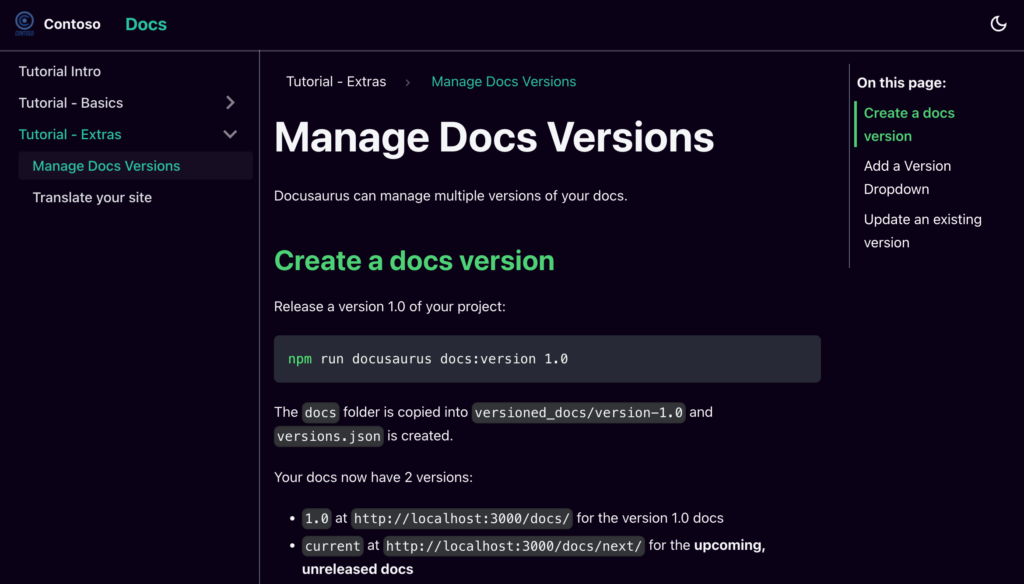Open the Docs navbar item
The width and height of the screenshot is (1024, 584).
click(146, 24)
